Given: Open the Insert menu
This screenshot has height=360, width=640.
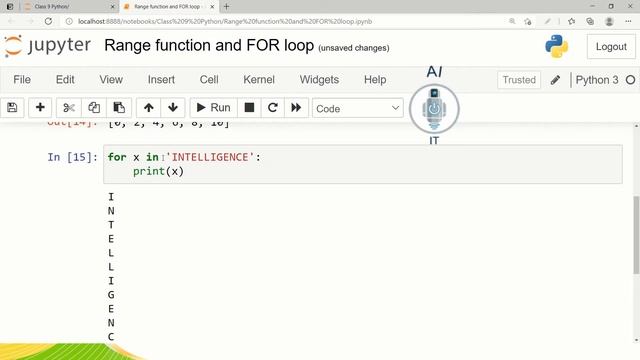Looking at the screenshot, I should 161,80.
